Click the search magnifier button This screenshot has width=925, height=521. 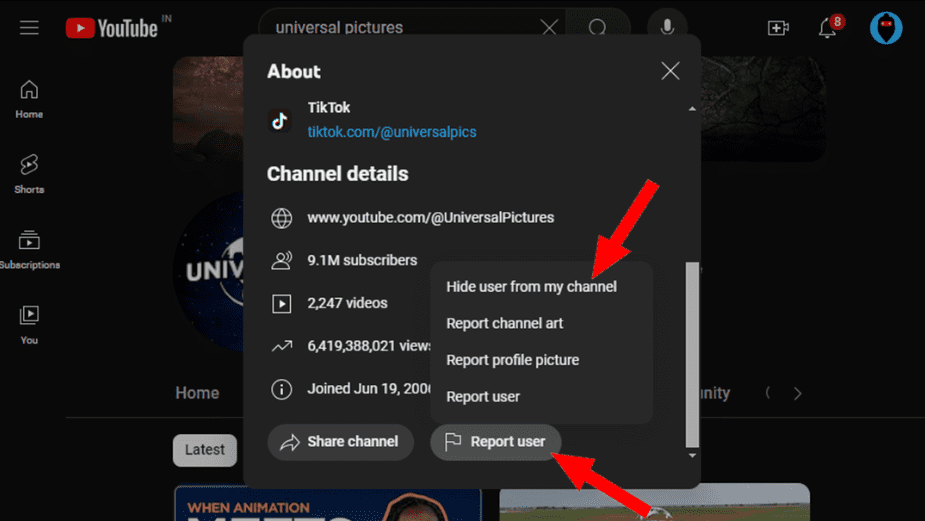(x=597, y=27)
